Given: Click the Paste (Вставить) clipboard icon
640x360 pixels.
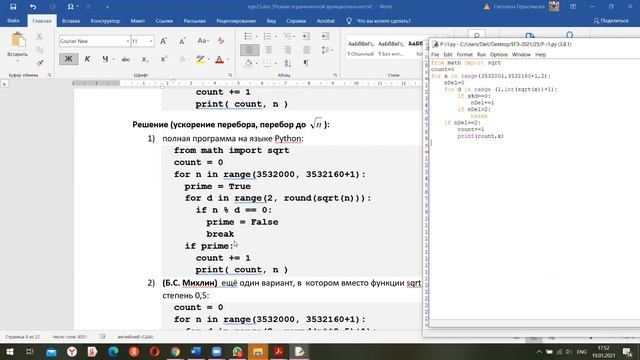Looking at the screenshot, I should pyautogui.click(x=18, y=41).
